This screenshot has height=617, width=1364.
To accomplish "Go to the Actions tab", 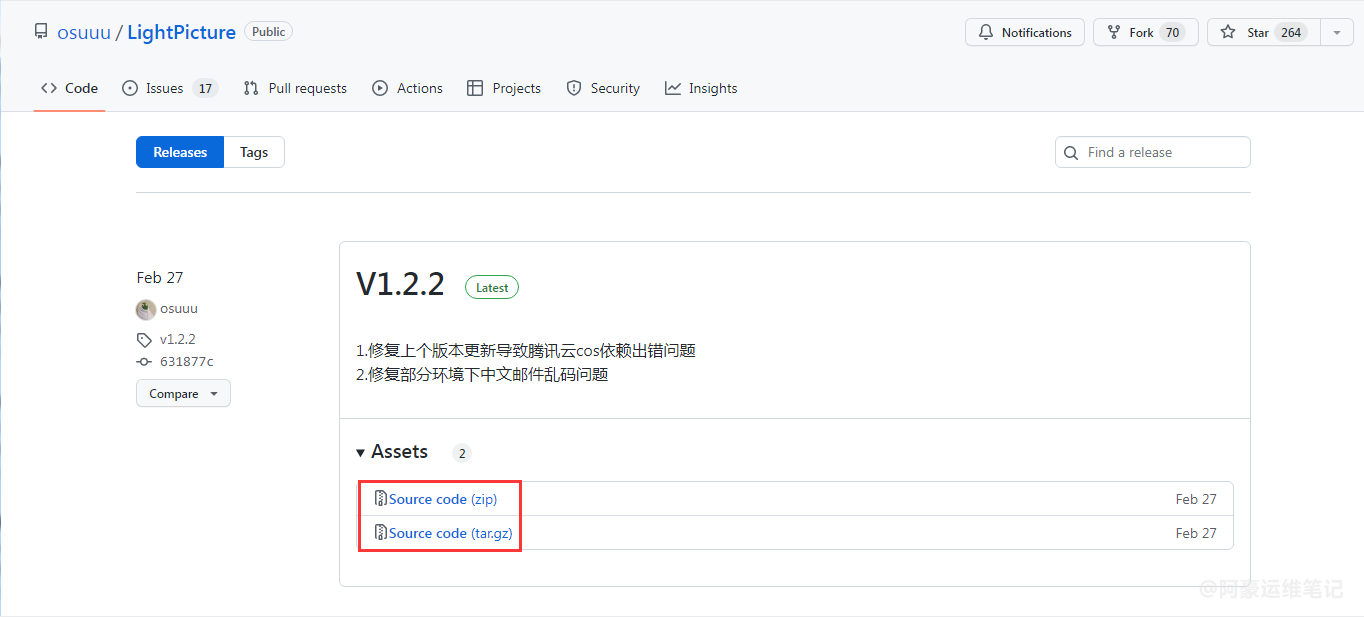I will pyautogui.click(x=407, y=88).
